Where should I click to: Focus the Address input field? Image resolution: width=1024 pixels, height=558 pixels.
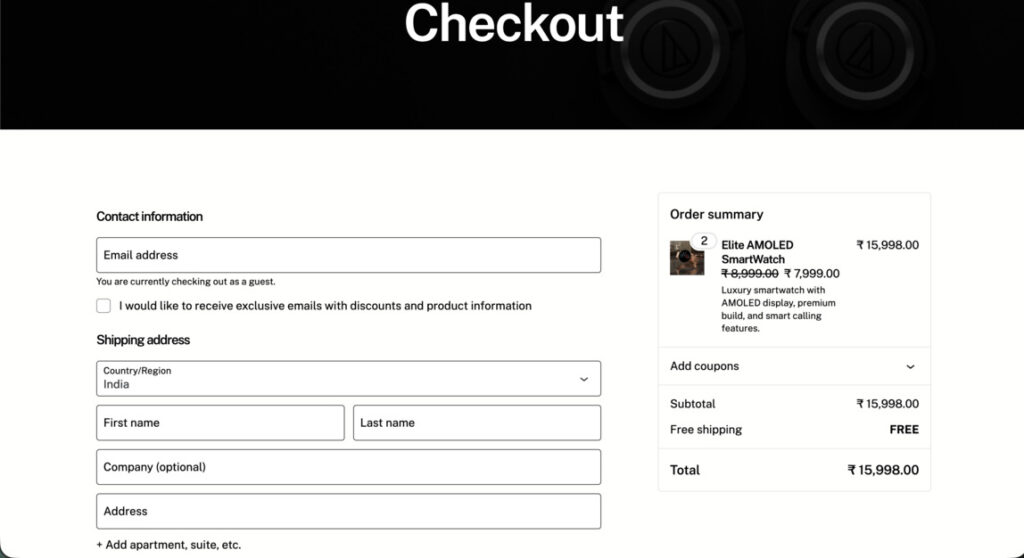(x=348, y=511)
